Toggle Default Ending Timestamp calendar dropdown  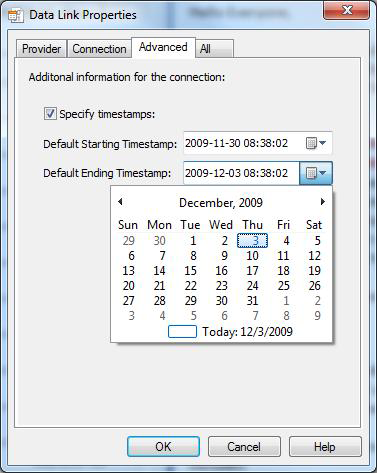coord(316,173)
